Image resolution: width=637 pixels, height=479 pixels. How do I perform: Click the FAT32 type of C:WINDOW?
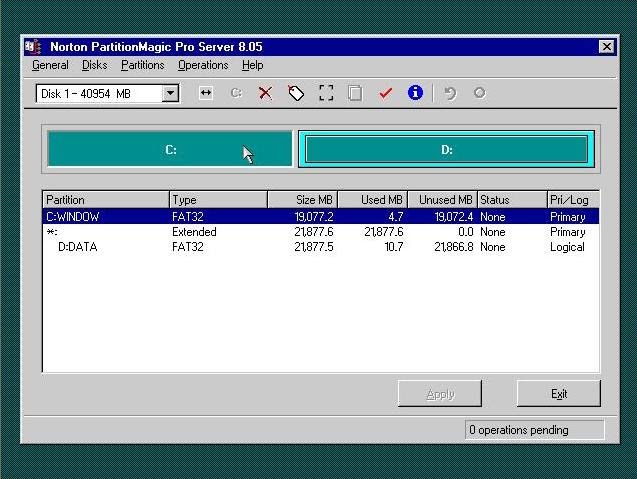coord(188,217)
